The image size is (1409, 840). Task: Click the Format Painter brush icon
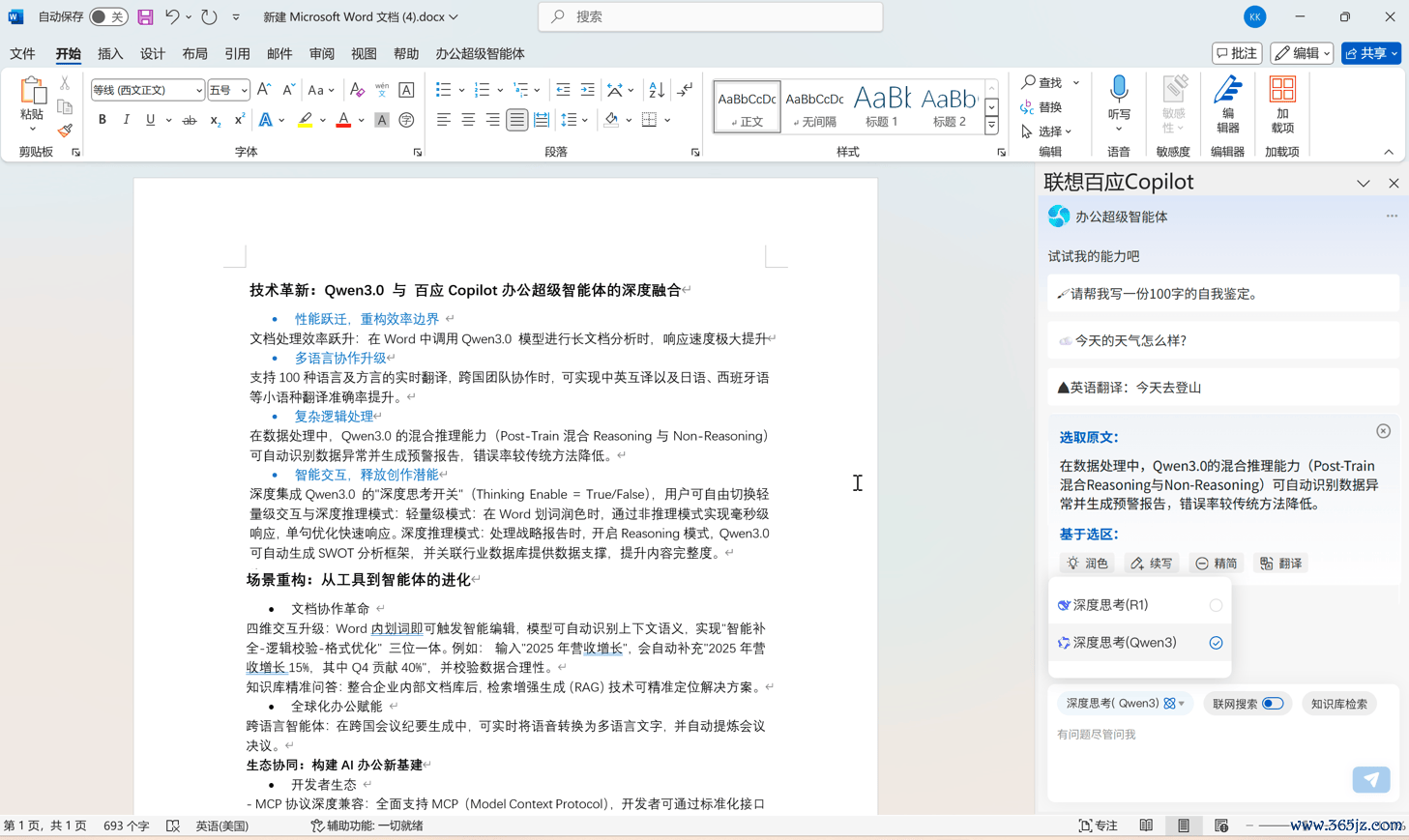(x=65, y=130)
